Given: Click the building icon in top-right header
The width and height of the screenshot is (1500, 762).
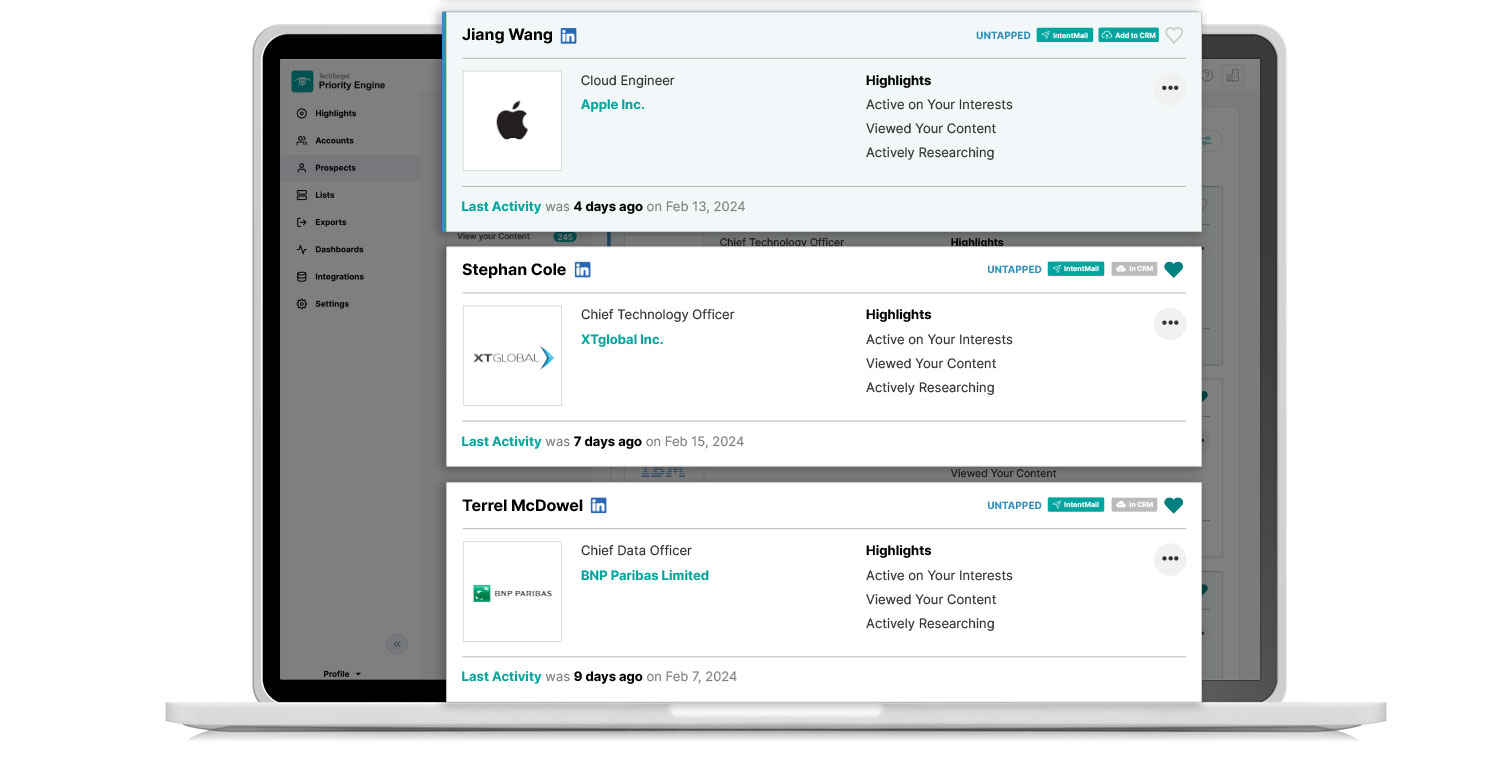Looking at the screenshot, I should [x=1232, y=75].
